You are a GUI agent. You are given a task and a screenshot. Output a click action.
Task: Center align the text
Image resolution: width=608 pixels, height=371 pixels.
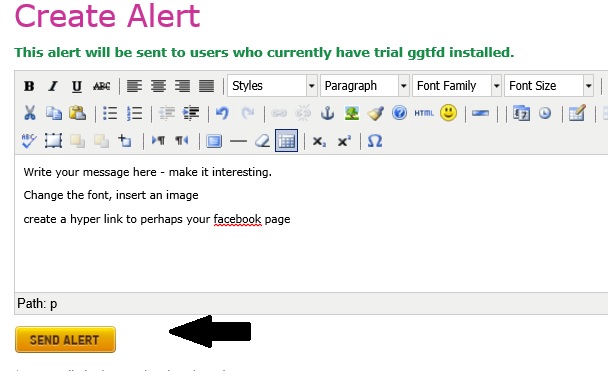click(x=158, y=86)
